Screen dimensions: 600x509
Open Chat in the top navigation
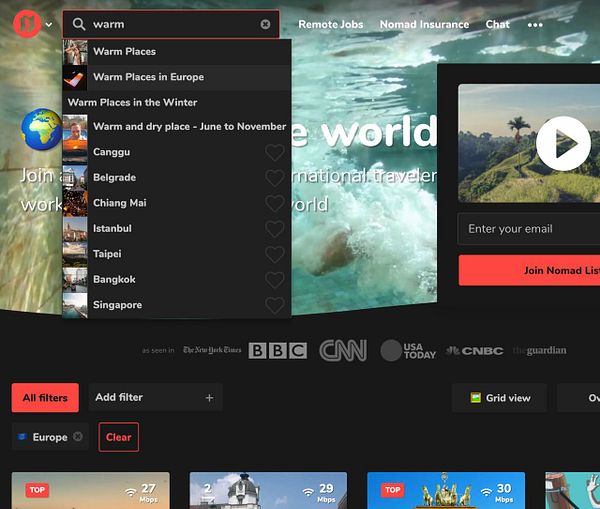click(x=497, y=24)
